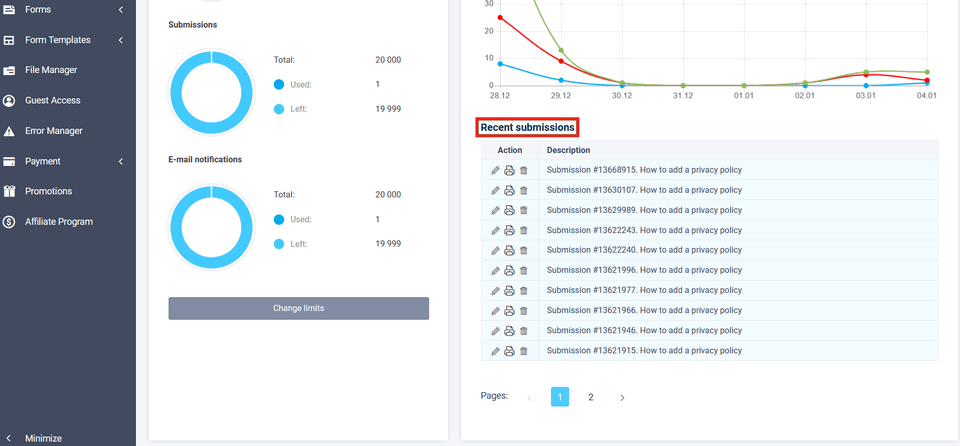Image resolution: width=960 pixels, height=446 pixels.
Task: Open the Affiliate Program section
Action: [x=58, y=222]
